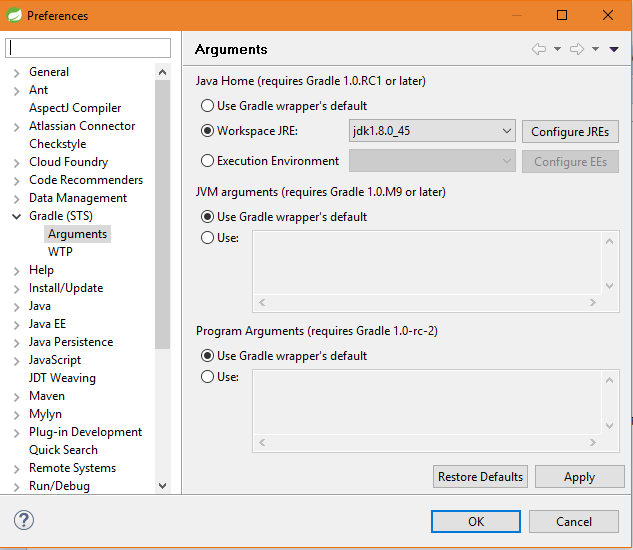Click the Spring leaf icon in title bar

[14, 15]
